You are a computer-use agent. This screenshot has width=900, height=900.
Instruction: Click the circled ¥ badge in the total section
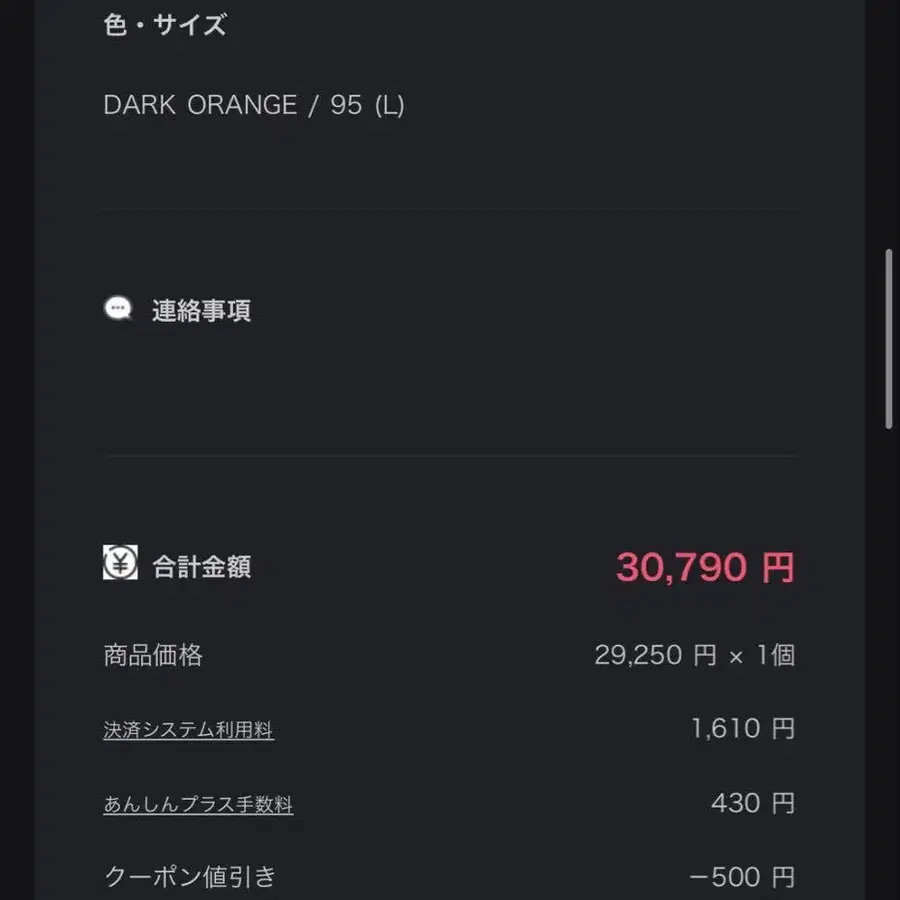click(119, 566)
